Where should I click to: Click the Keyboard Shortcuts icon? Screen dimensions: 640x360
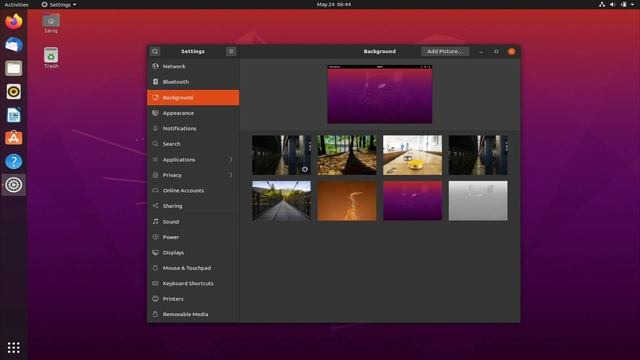[x=156, y=283]
